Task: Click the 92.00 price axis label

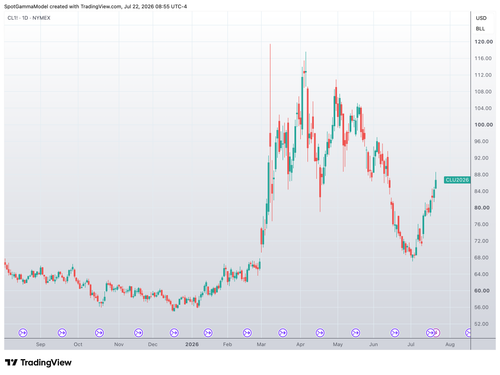Action: click(482, 158)
